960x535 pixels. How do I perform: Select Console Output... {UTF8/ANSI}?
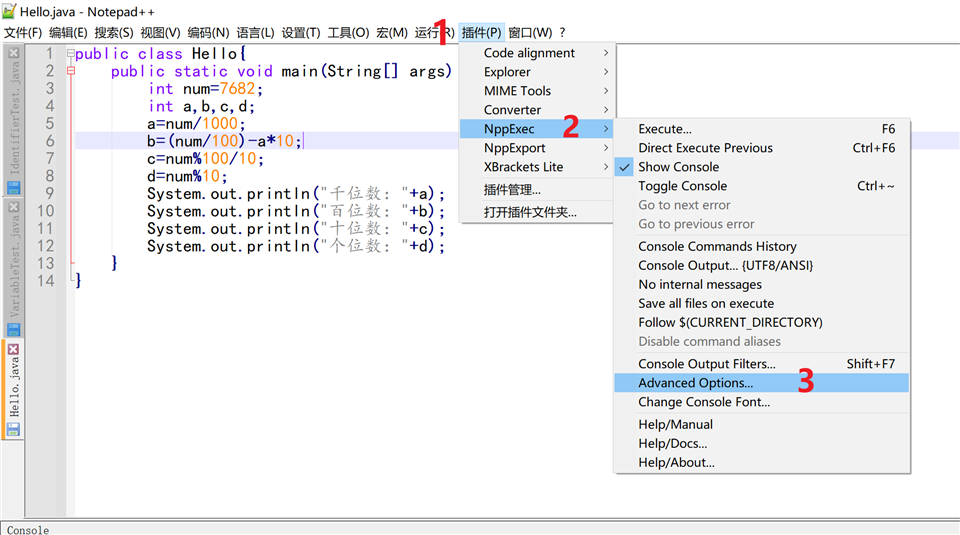point(762,266)
